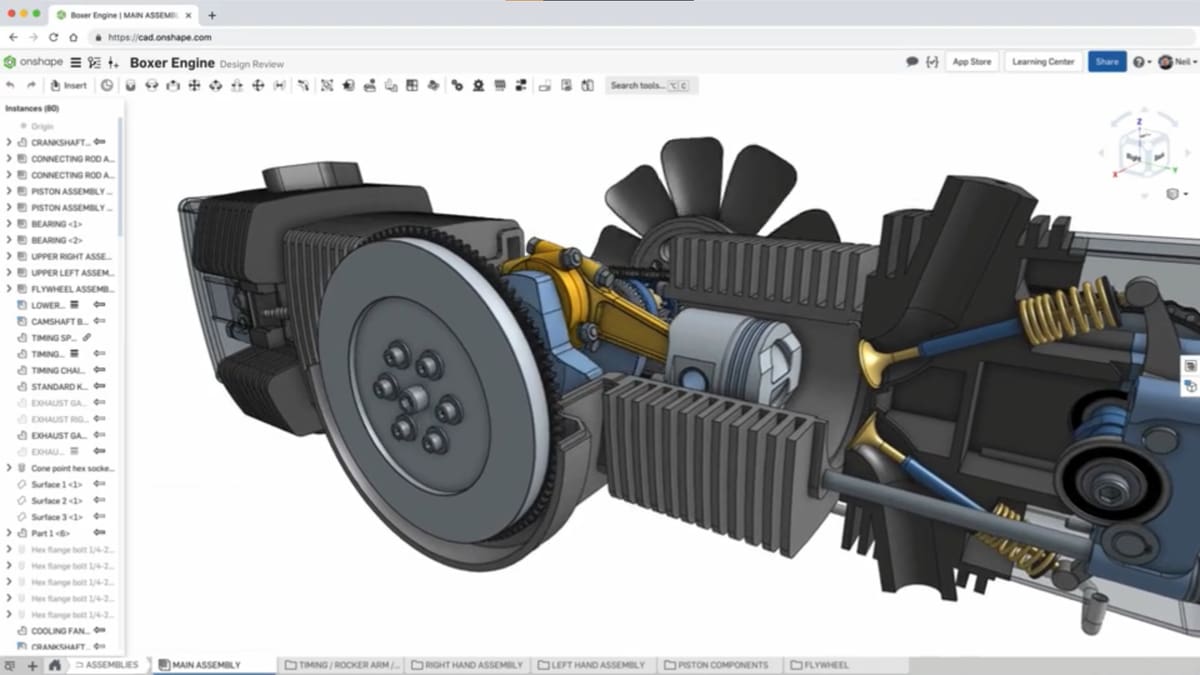Select the Cylindrical mate tool
Viewport: 1200px width, 675px height.
215,86
